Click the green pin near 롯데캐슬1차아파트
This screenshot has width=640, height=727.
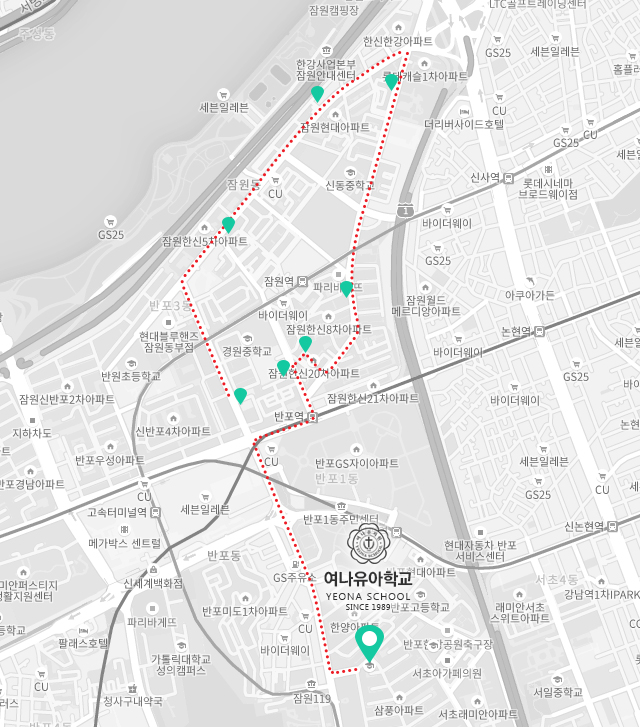pyautogui.click(x=391, y=81)
